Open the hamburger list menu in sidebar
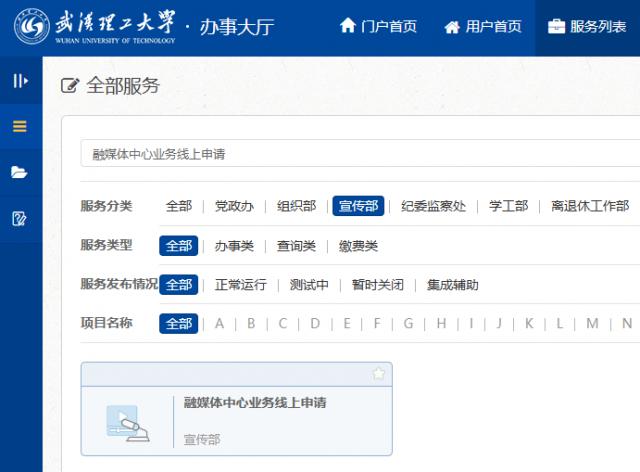This screenshot has width=640, height=472. 20,127
